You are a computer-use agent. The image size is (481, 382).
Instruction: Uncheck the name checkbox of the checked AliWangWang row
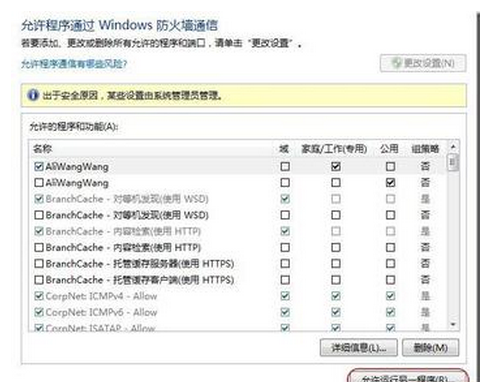[x=39, y=166]
